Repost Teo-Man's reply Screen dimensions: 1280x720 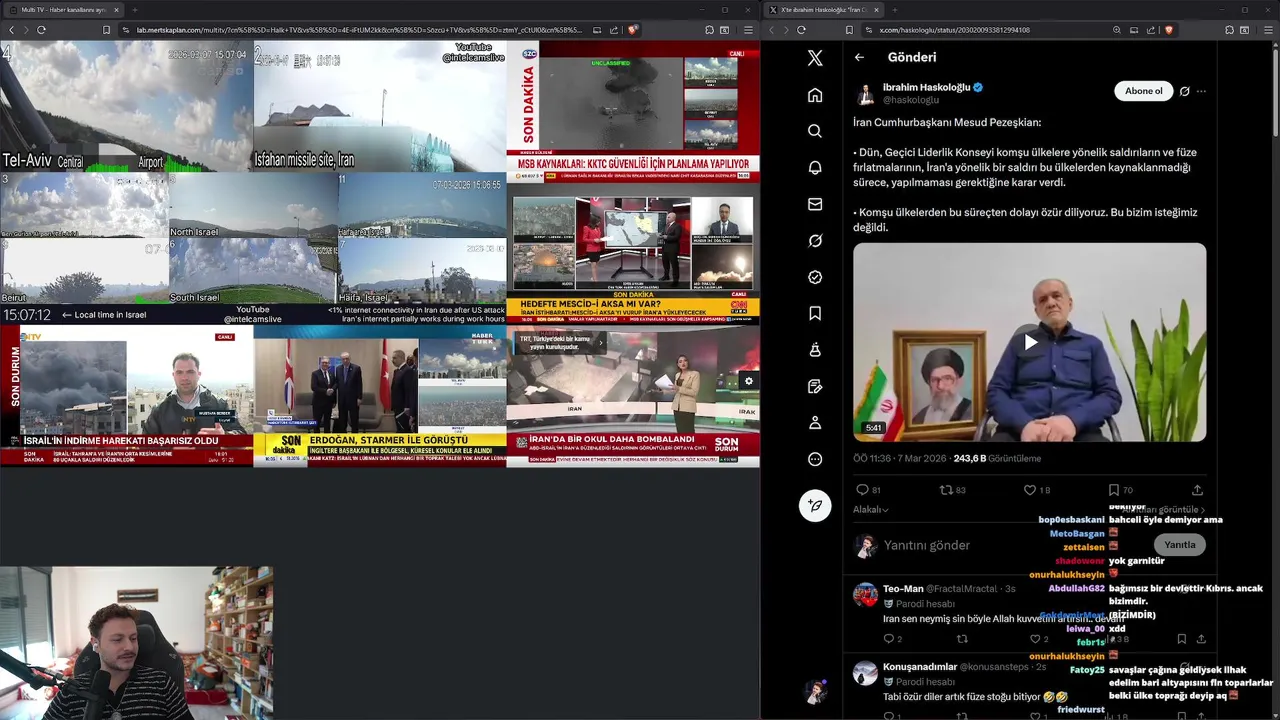click(962, 638)
